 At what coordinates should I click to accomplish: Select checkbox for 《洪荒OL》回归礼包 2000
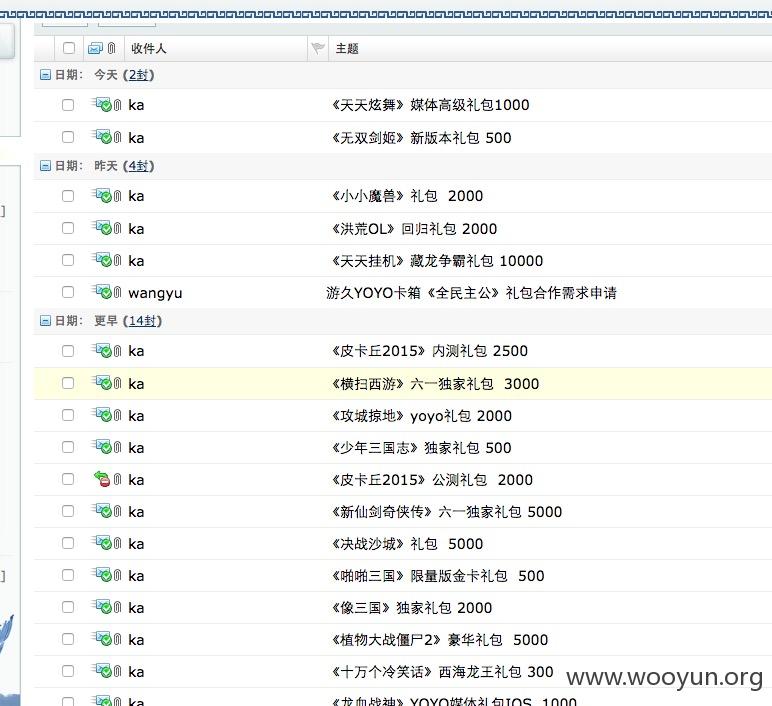point(68,228)
